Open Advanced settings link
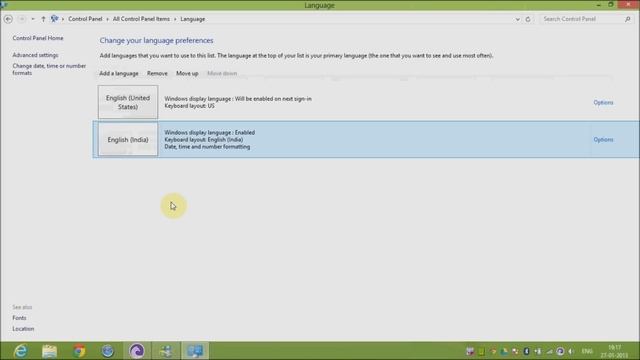640x360 pixels. tap(36, 55)
